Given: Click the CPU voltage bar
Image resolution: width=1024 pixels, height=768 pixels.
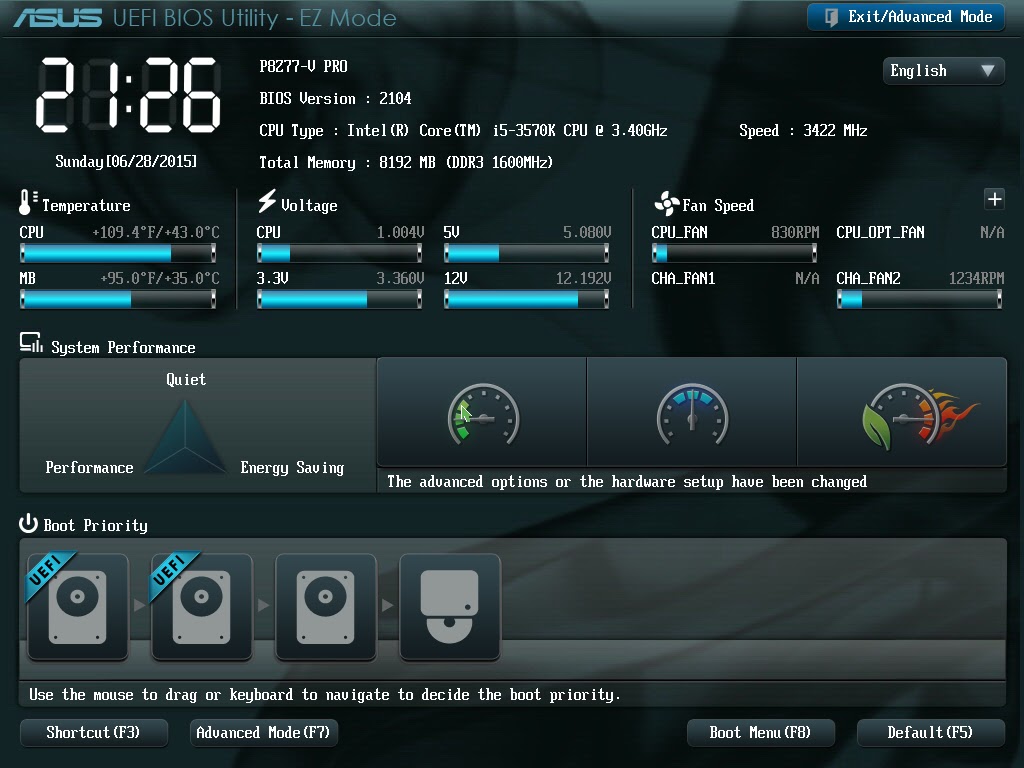Looking at the screenshot, I should click(x=340, y=253).
